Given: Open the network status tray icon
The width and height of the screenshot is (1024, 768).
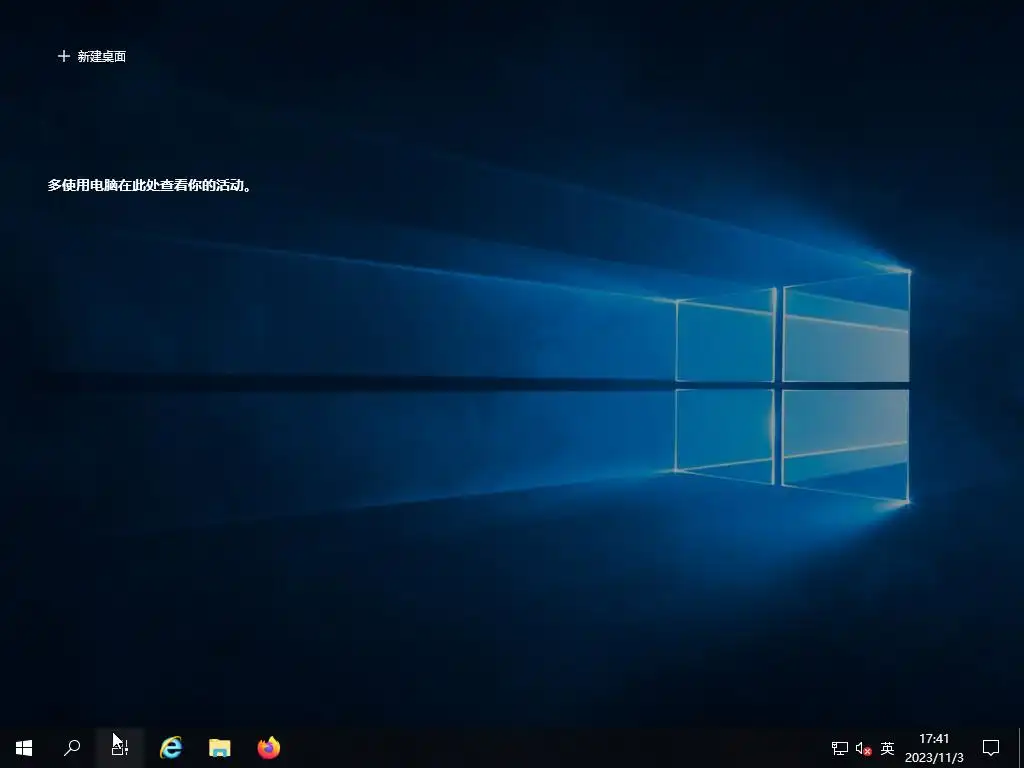Looking at the screenshot, I should (840, 748).
